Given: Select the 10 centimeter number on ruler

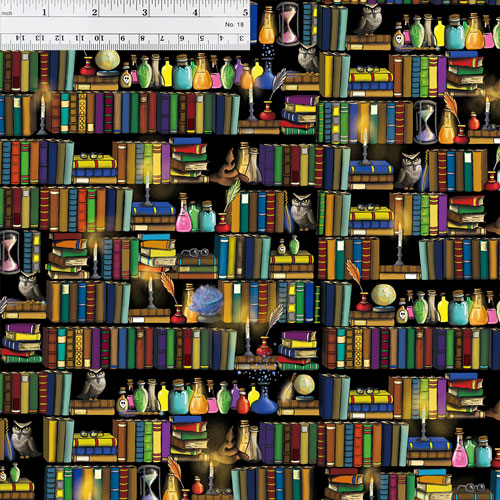Looking at the screenshot, I should [x=99, y=38].
